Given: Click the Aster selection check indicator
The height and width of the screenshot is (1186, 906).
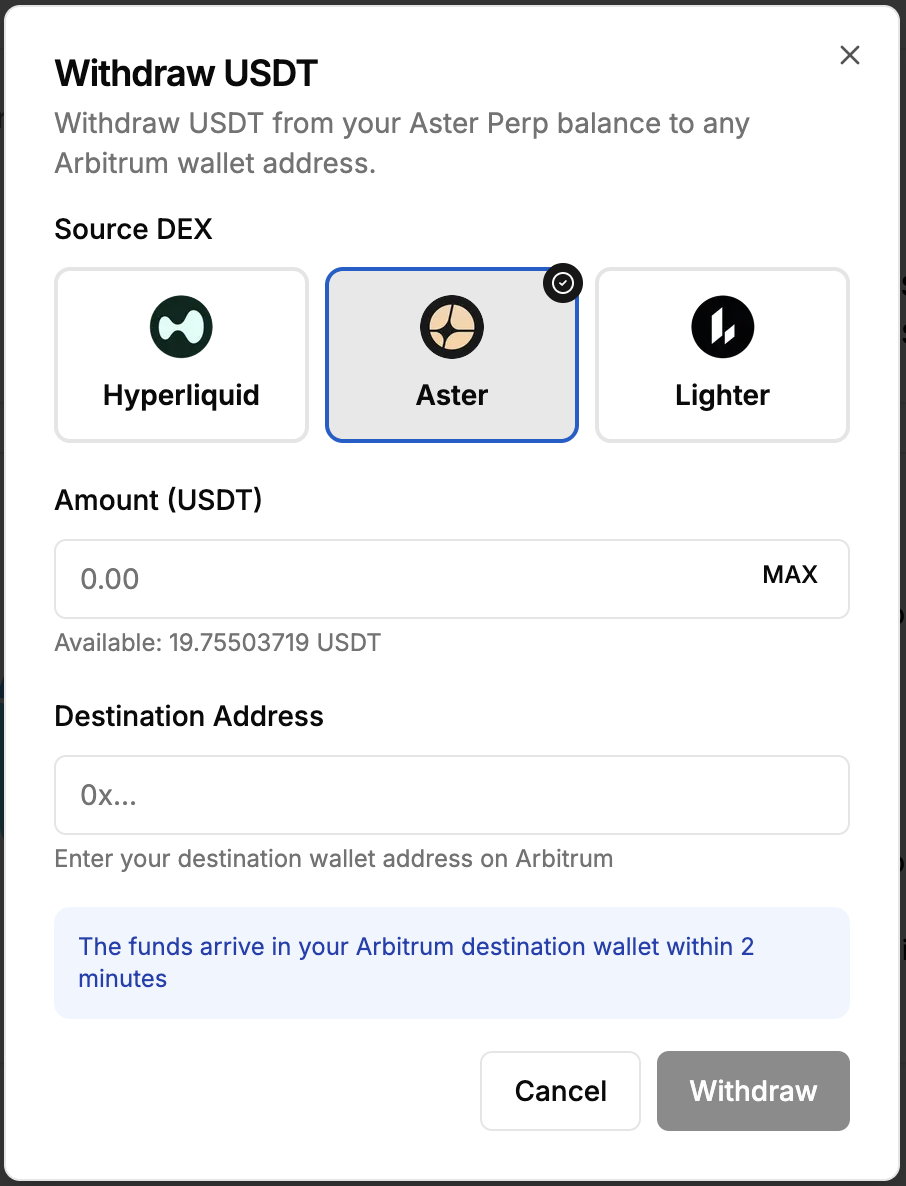Looking at the screenshot, I should tap(563, 283).
